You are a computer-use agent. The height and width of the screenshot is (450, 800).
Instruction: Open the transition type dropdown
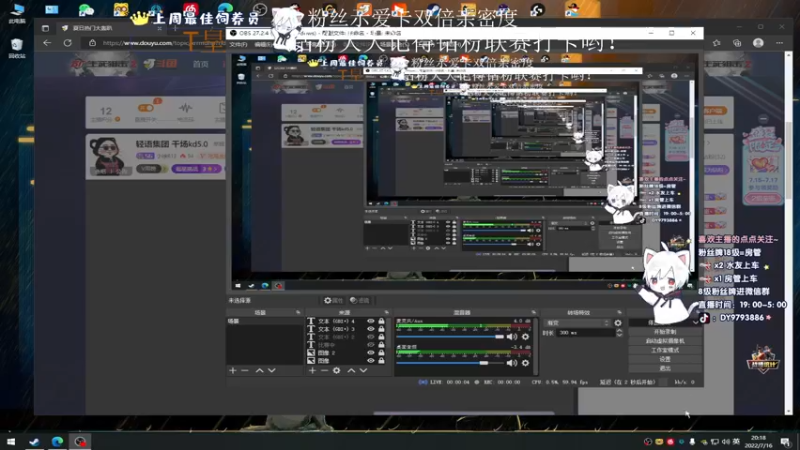tap(578, 323)
